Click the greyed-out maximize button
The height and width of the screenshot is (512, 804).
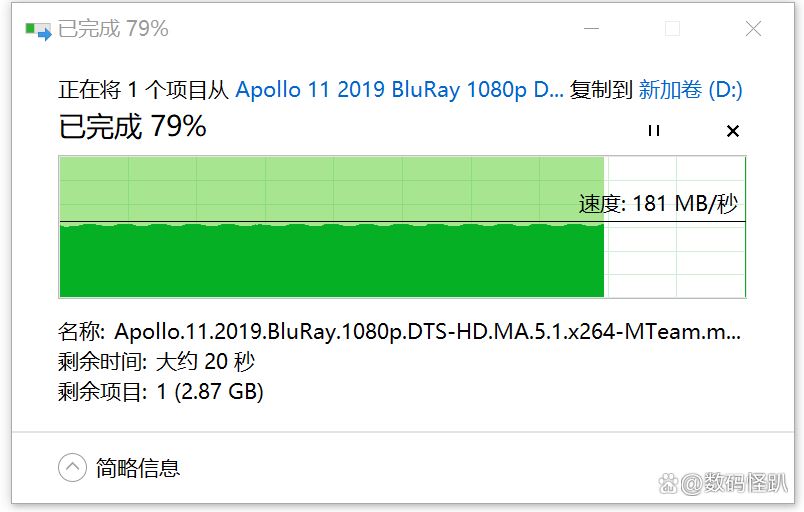point(672,29)
